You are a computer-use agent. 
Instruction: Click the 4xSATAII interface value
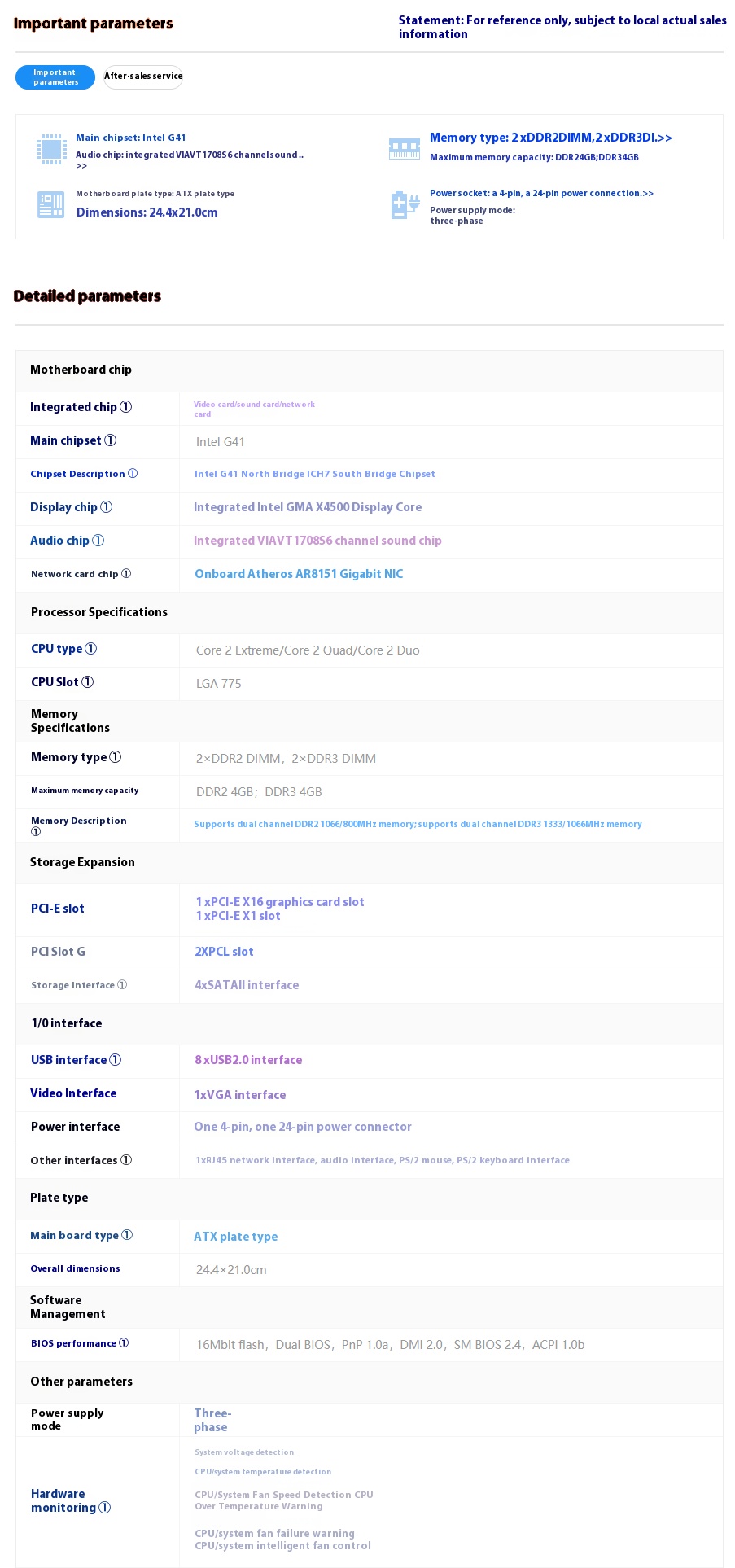point(247,985)
